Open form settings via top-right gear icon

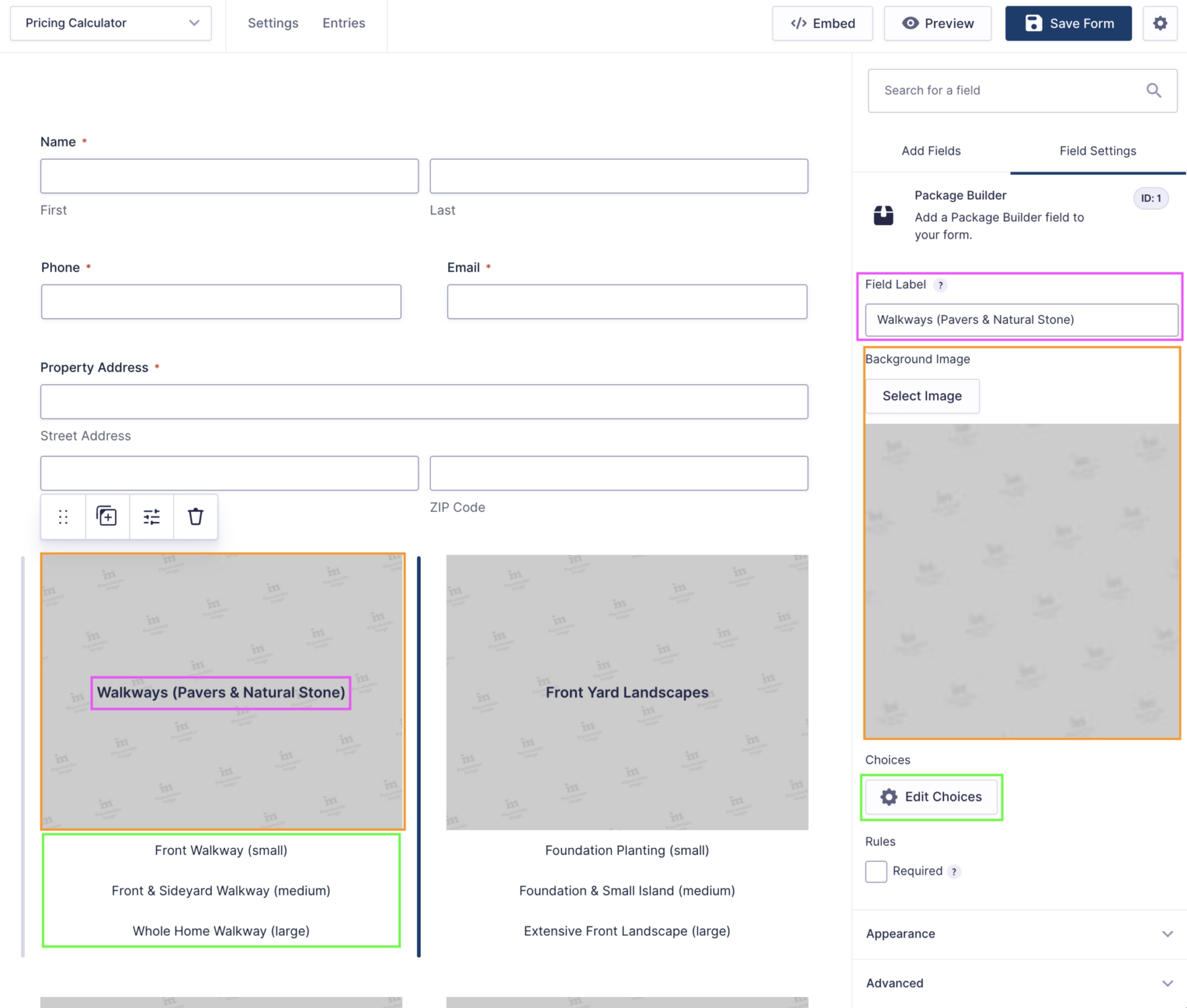[x=1160, y=23]
